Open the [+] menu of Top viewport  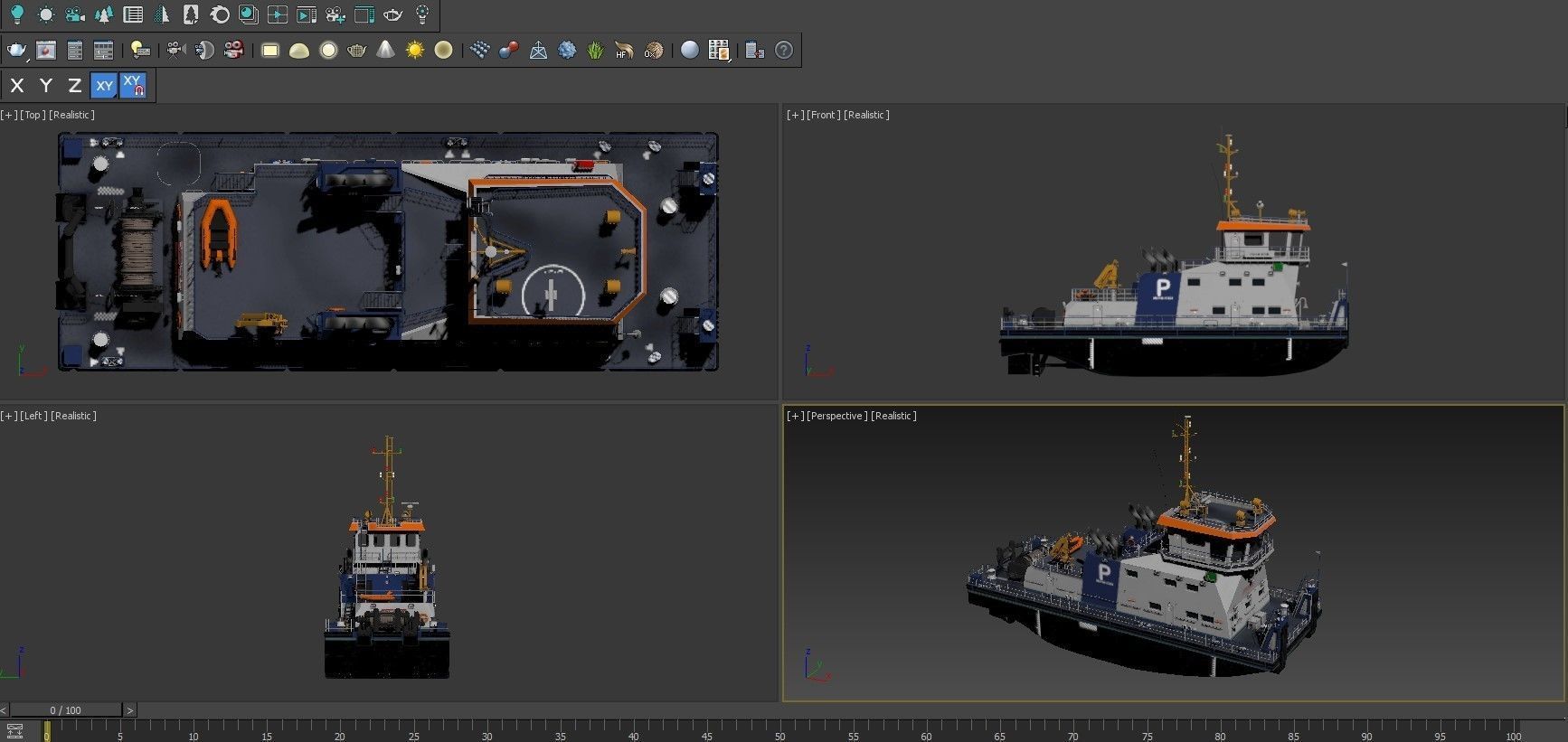coord(9,115)
